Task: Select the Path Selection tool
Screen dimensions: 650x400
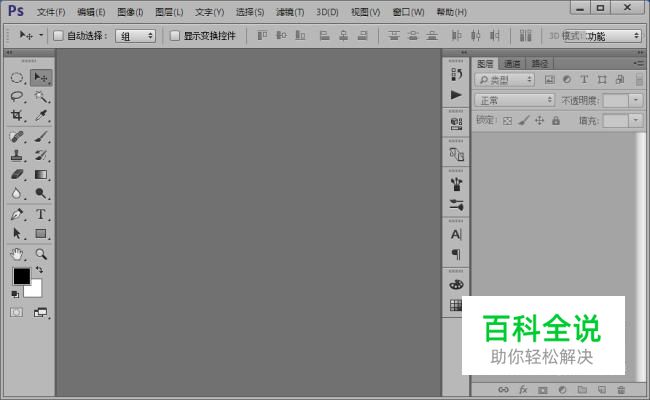Action: click(17, 233)
